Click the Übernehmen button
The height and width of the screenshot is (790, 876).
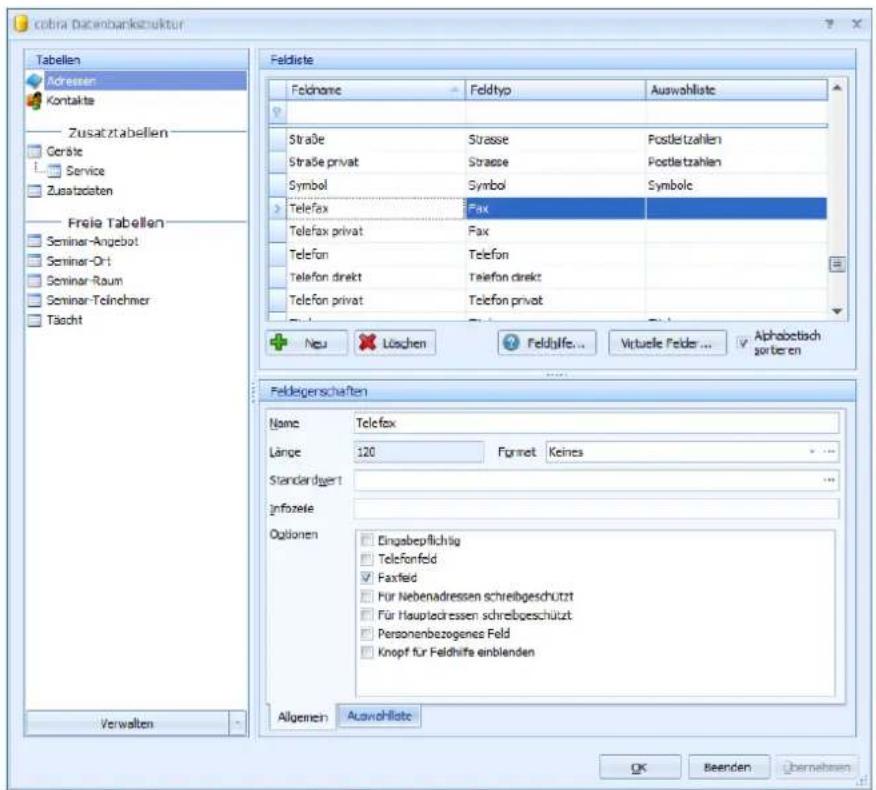pyautogui.click(x=817, y=767)
